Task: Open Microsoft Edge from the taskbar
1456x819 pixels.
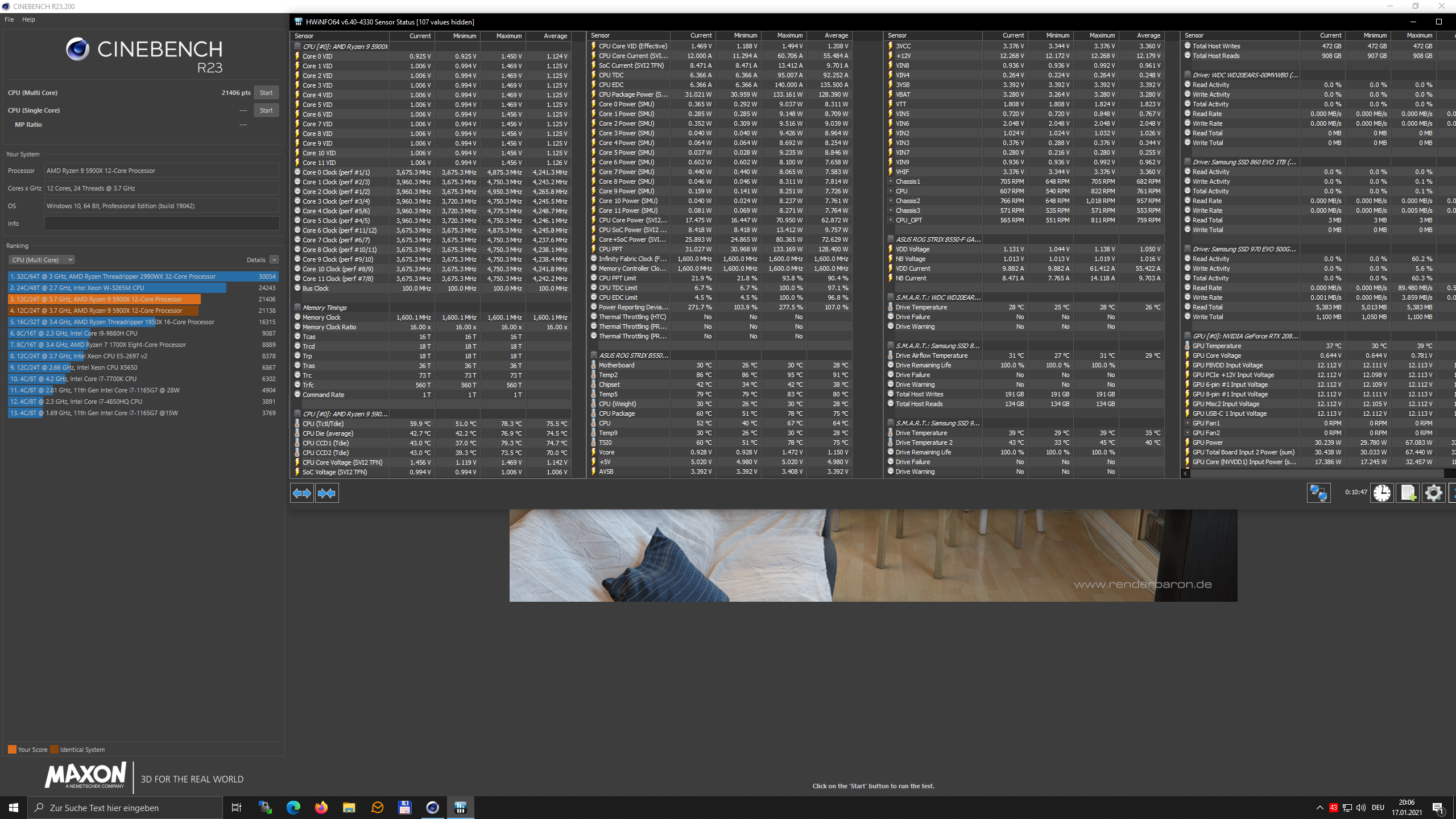Action: click(x=293, y=808)
